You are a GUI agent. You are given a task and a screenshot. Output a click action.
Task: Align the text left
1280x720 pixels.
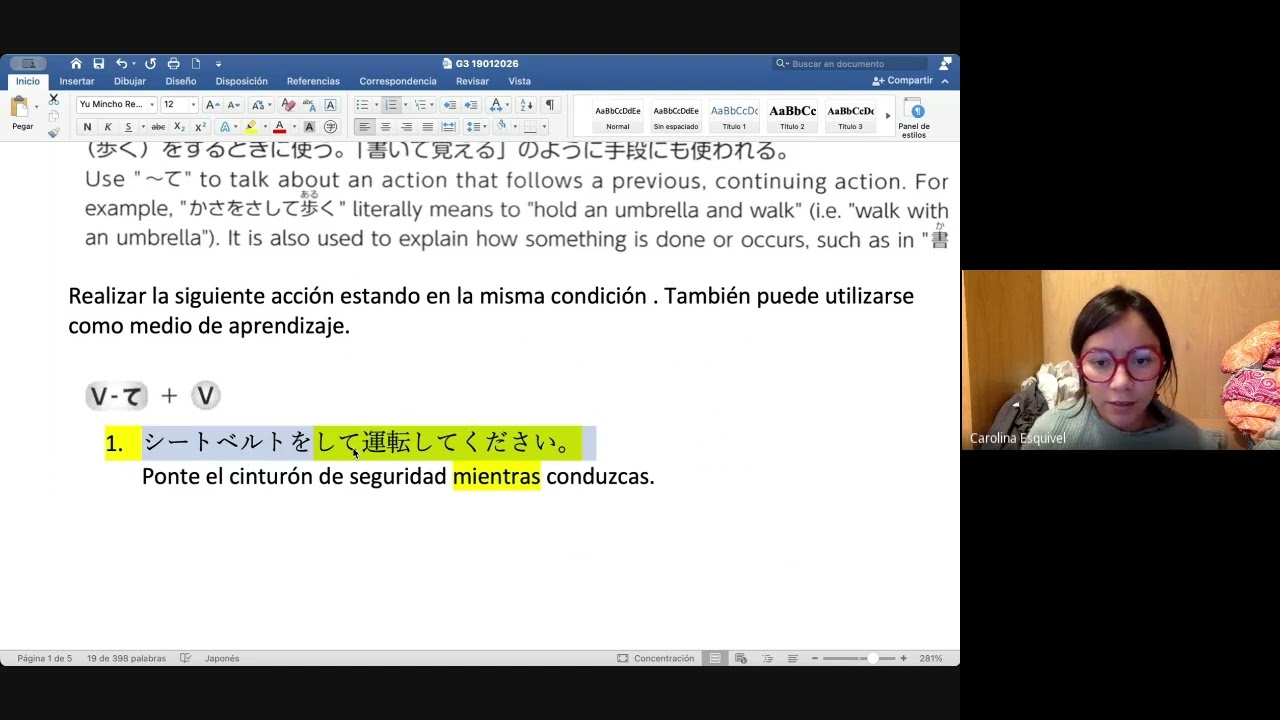364,127
